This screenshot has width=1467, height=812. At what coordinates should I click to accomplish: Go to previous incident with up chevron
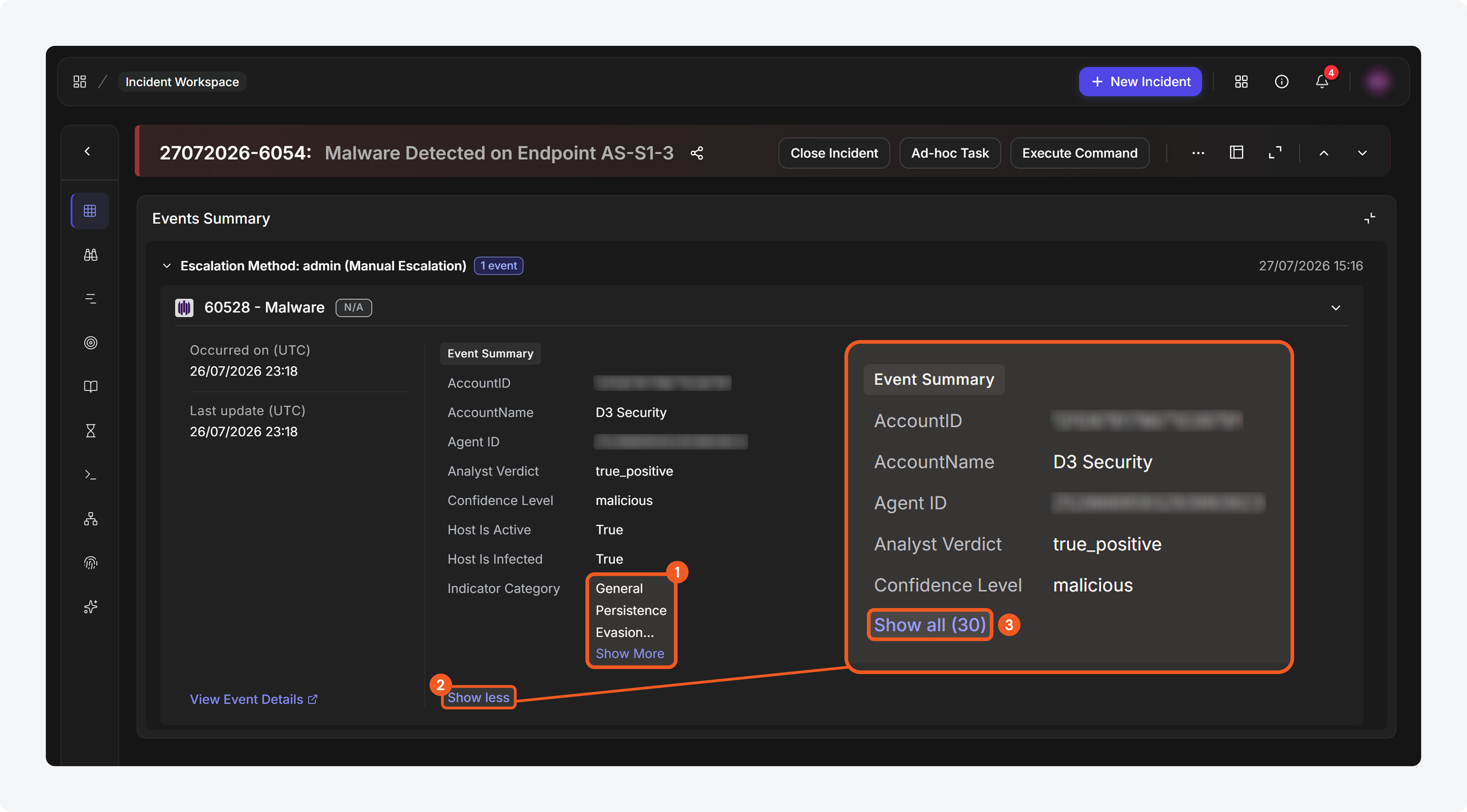1324,153
